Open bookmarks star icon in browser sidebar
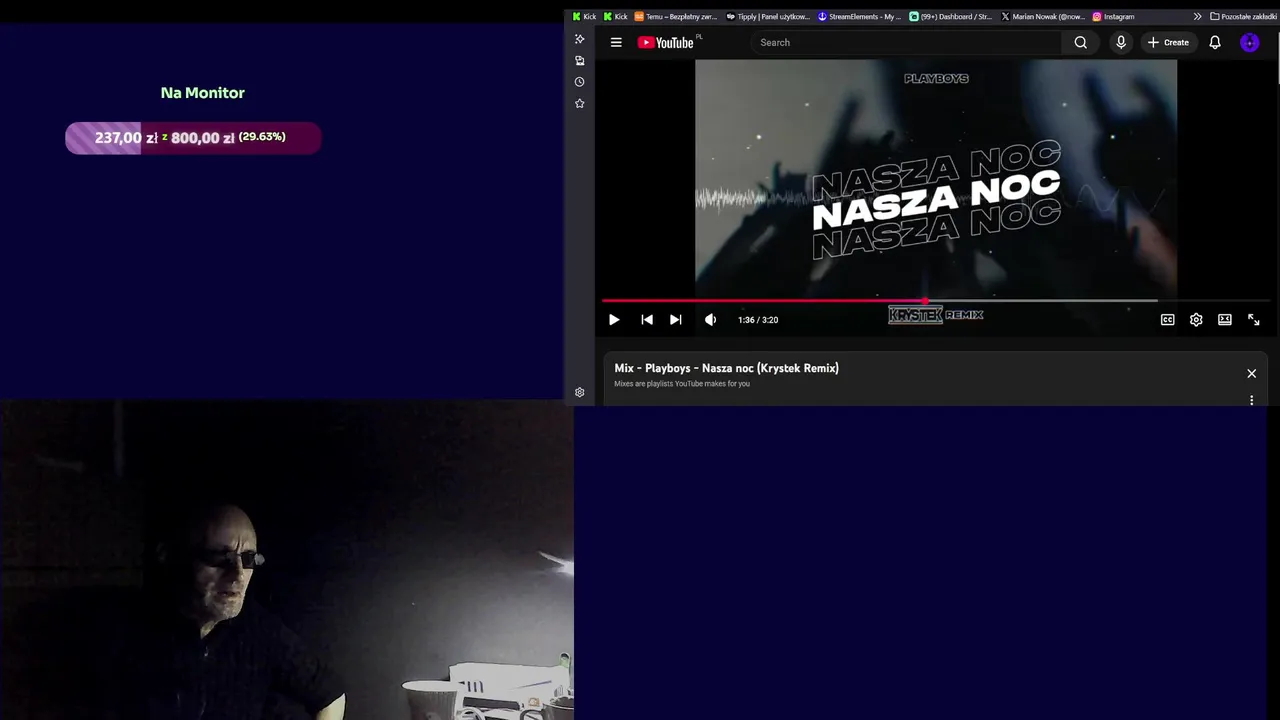1280x720 pixels. point(579,103)
